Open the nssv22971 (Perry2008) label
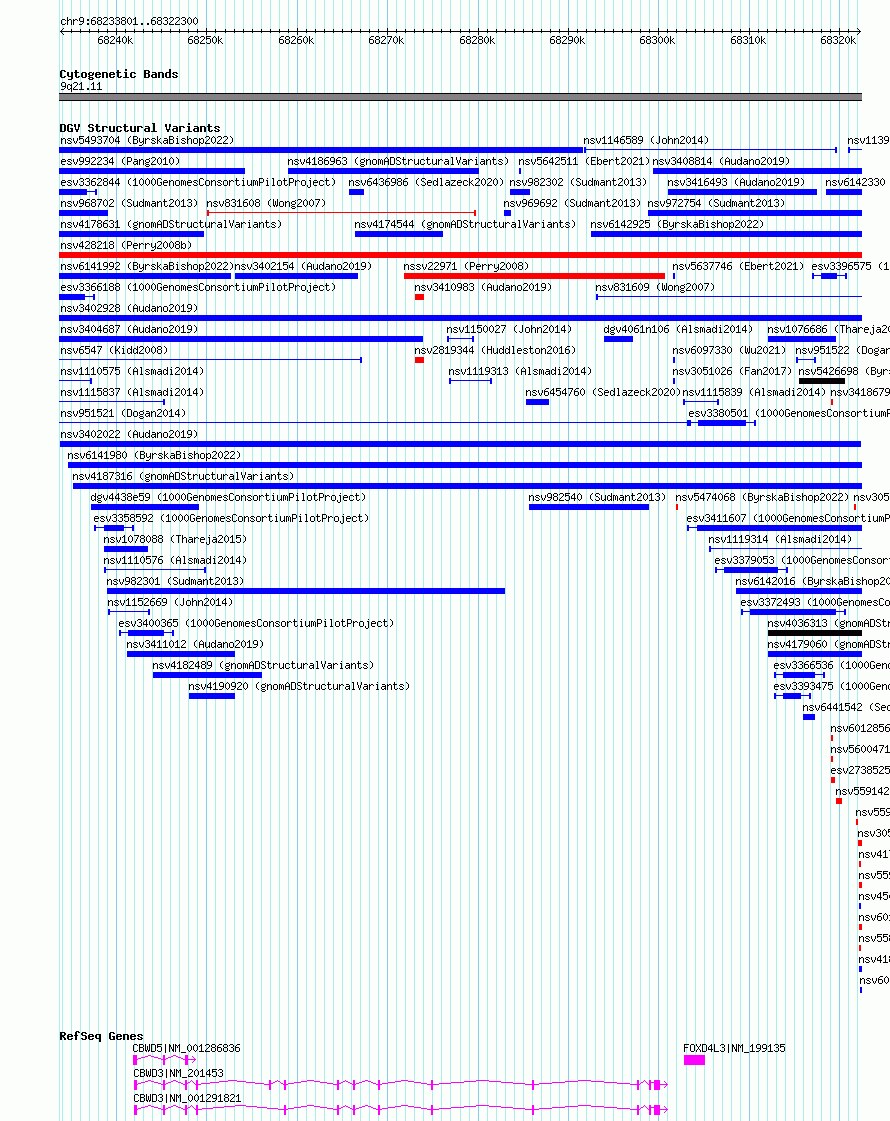890x1121 pixels. point(466,266)
